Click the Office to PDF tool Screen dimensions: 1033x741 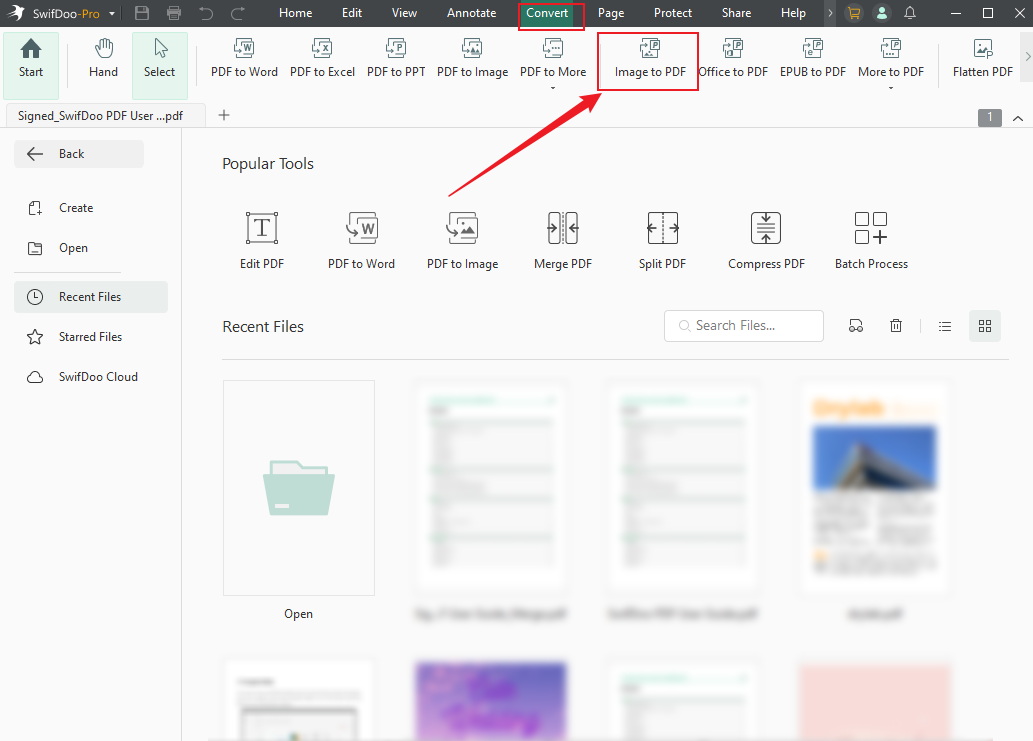(x=733, y=58)
